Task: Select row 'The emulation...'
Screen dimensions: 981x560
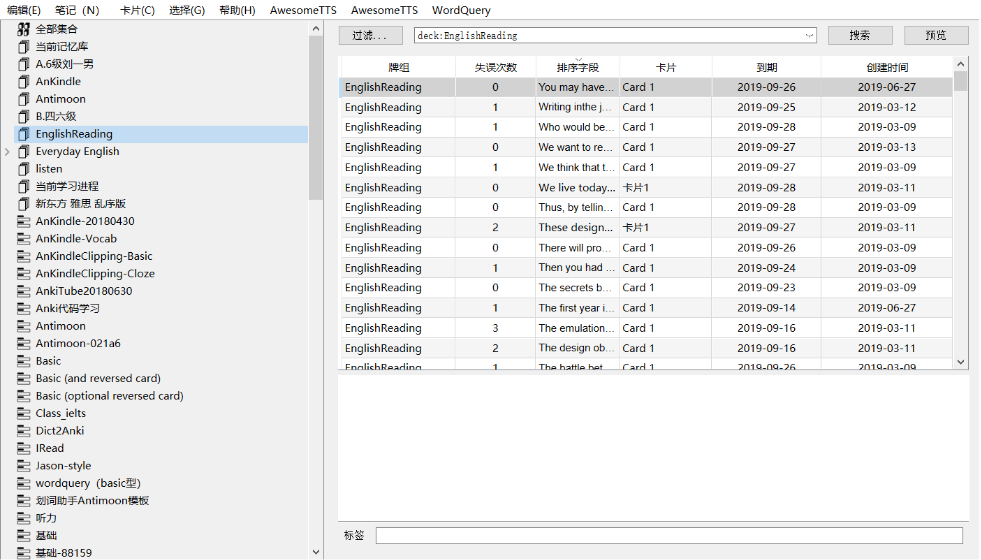Action: click(647, 328)
